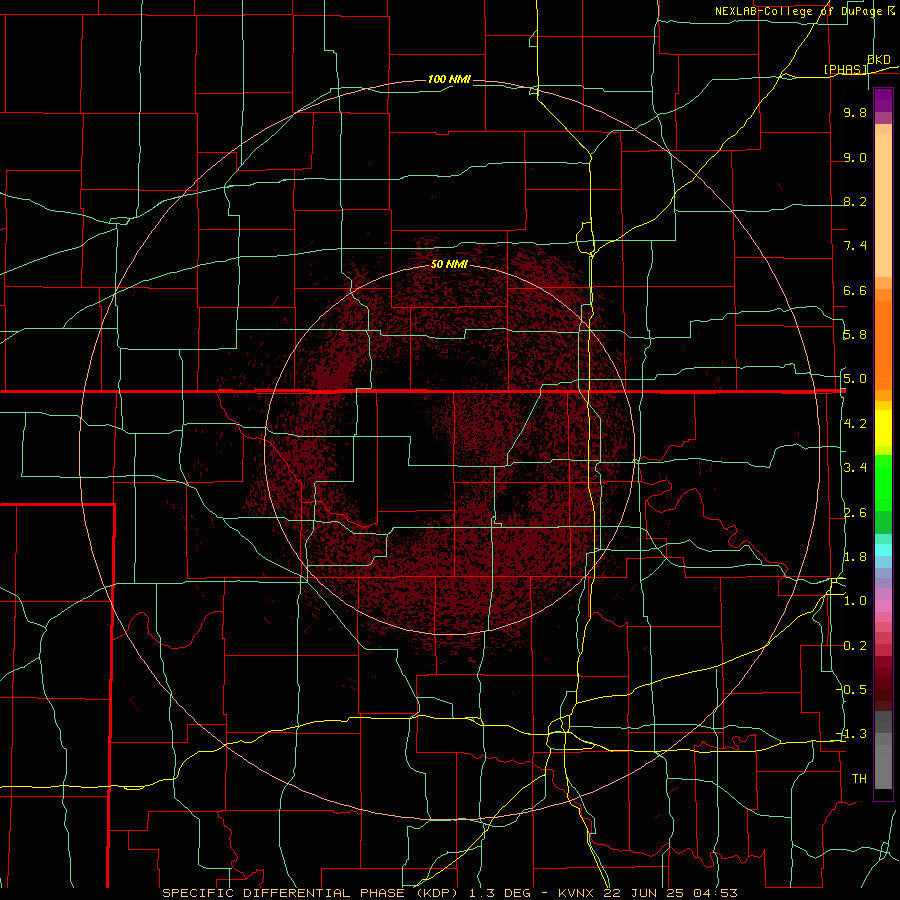
Task: Click the 9.8 value on color scale
Action: [855, 112]
